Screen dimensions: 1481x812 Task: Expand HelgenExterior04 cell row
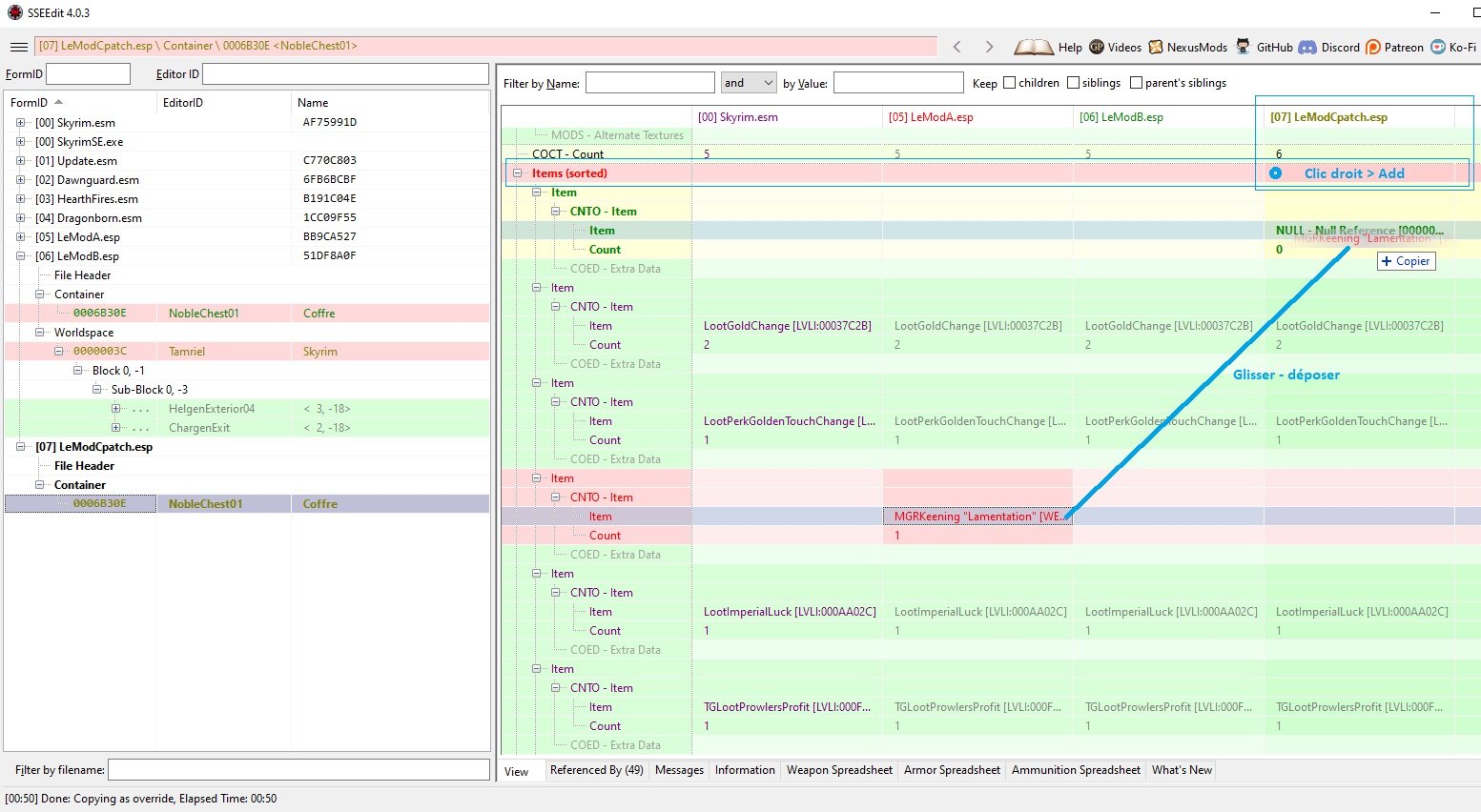pyautogui.click(x=116, y=409)
